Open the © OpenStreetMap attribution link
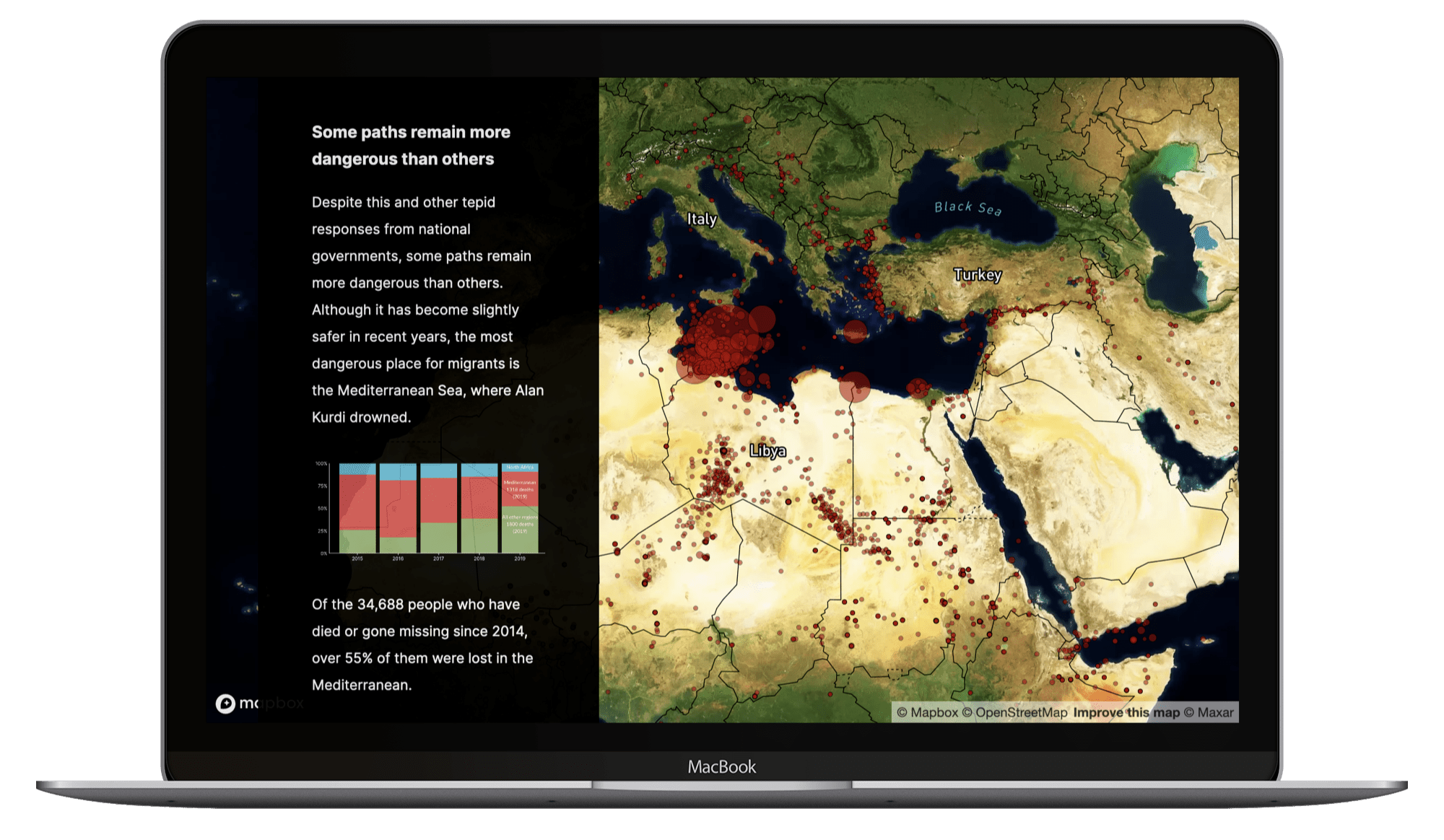This screenshot has width=1444, height=840. [1014, 712]
